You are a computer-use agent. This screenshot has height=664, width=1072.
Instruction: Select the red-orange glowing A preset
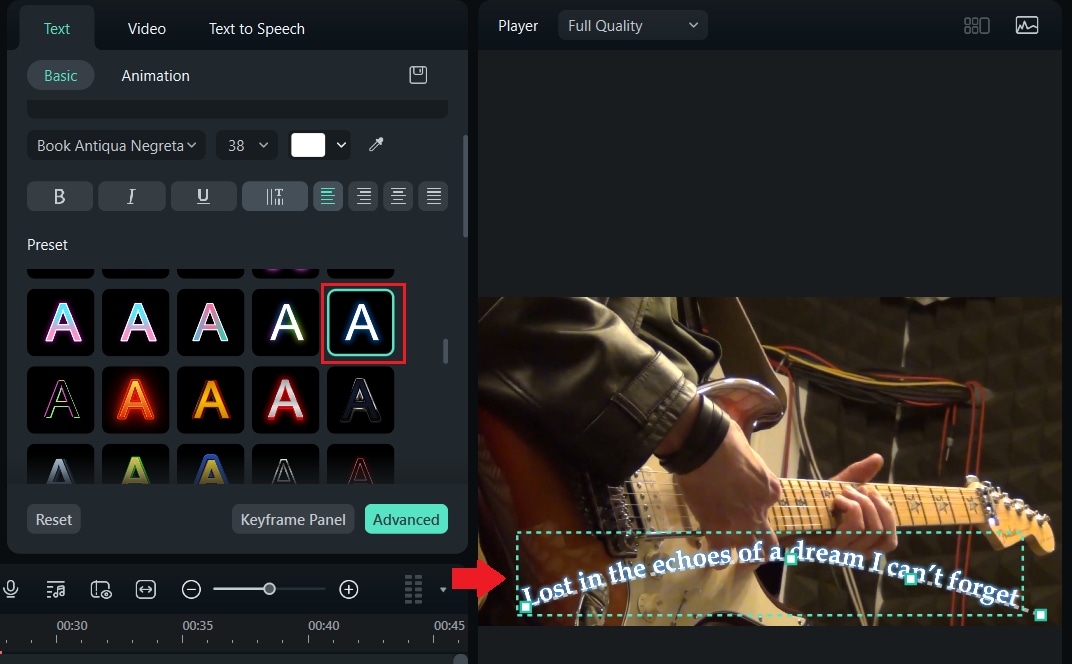pos(135,400)
